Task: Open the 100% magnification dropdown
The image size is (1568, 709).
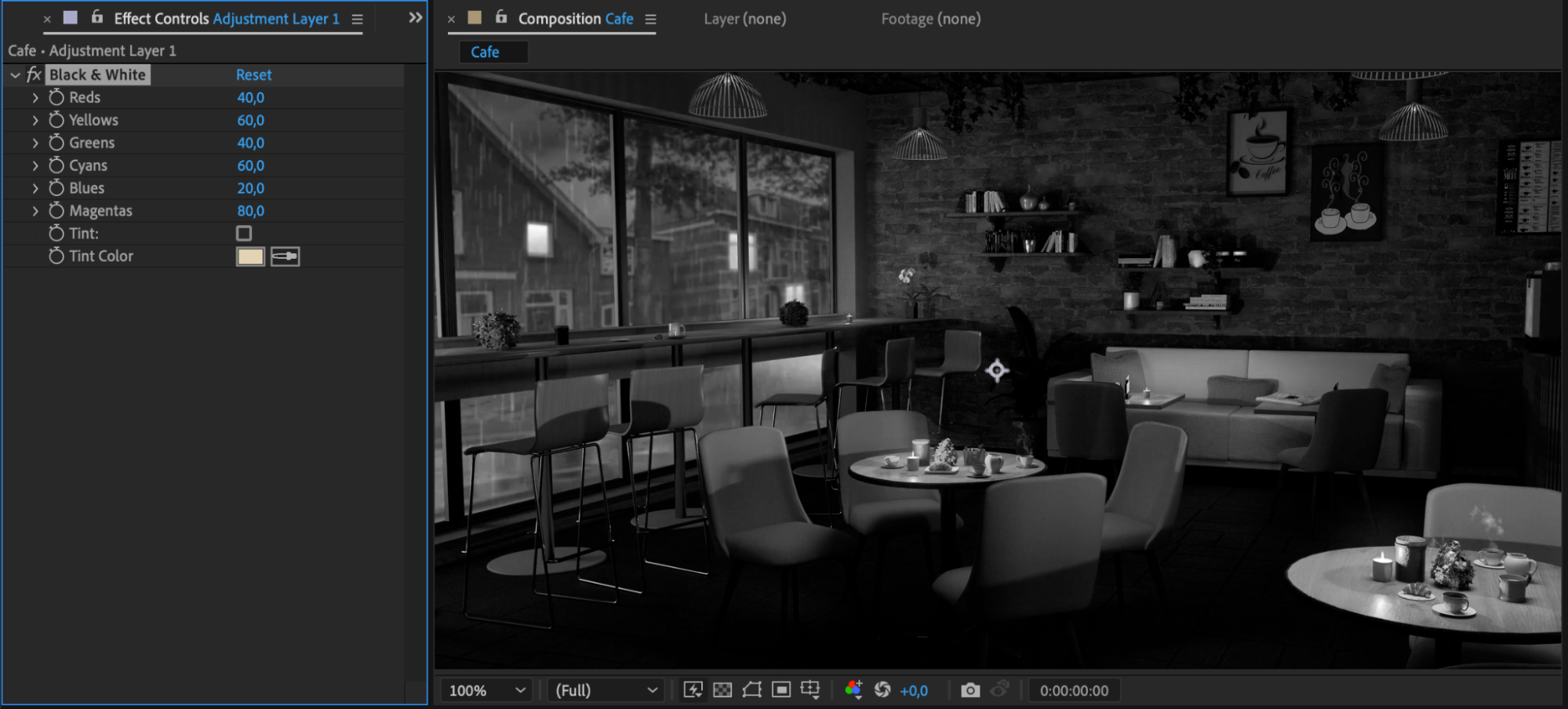Action: coord(486,690)
